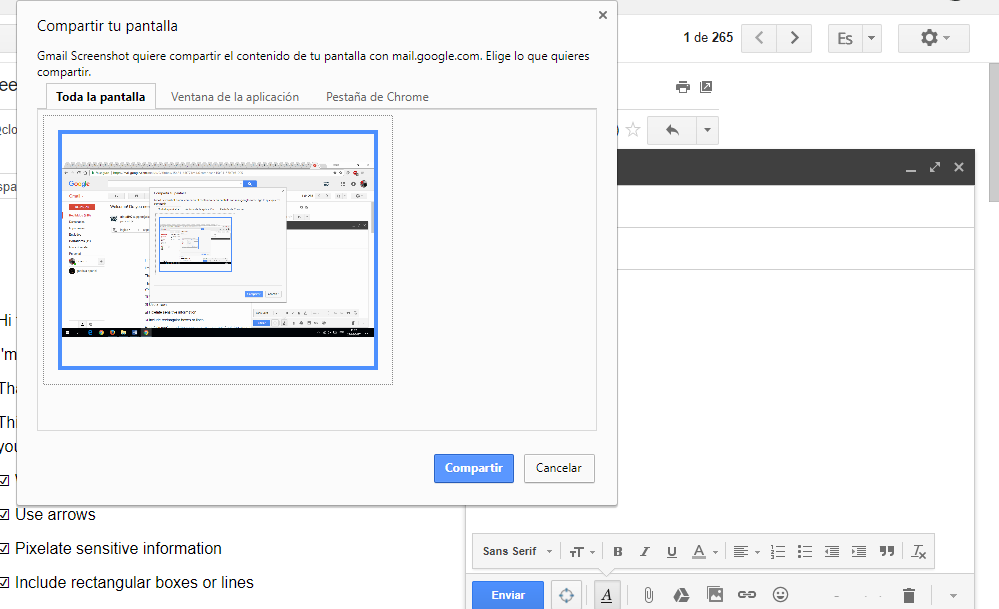Toggle the formatting options button

tap(607, 595)
